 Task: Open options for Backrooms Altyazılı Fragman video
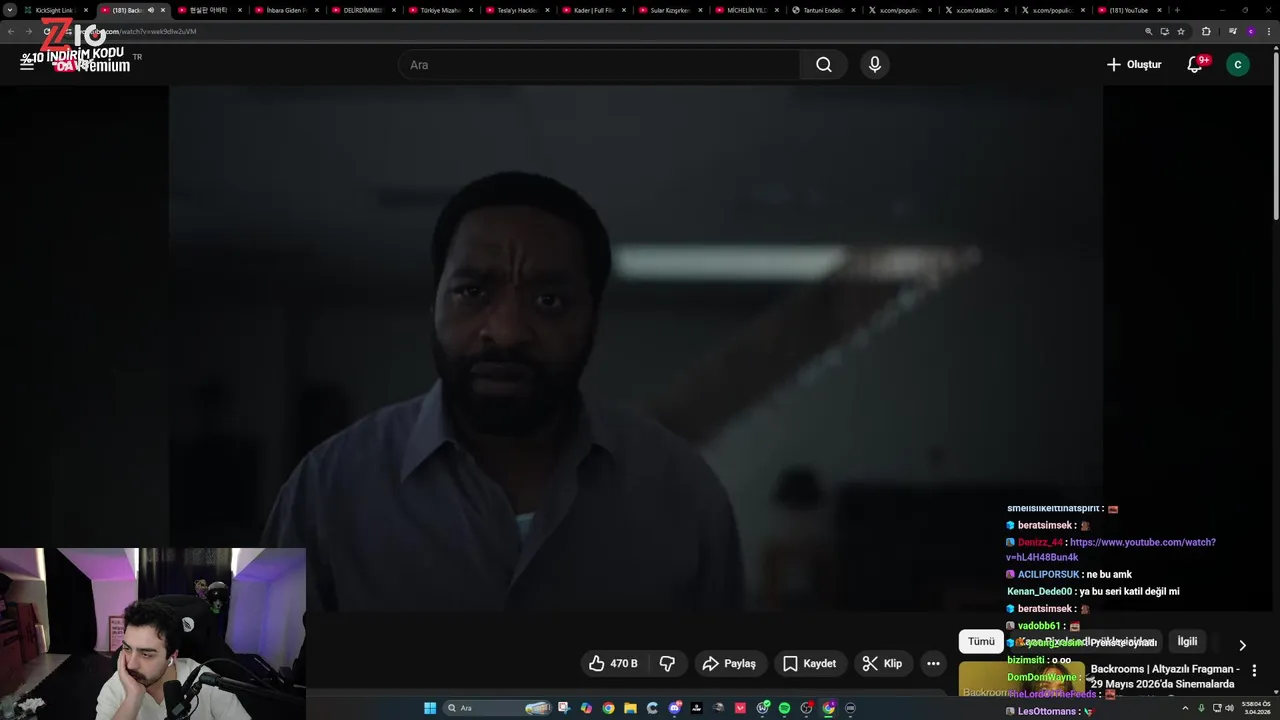pos(1254,671)
